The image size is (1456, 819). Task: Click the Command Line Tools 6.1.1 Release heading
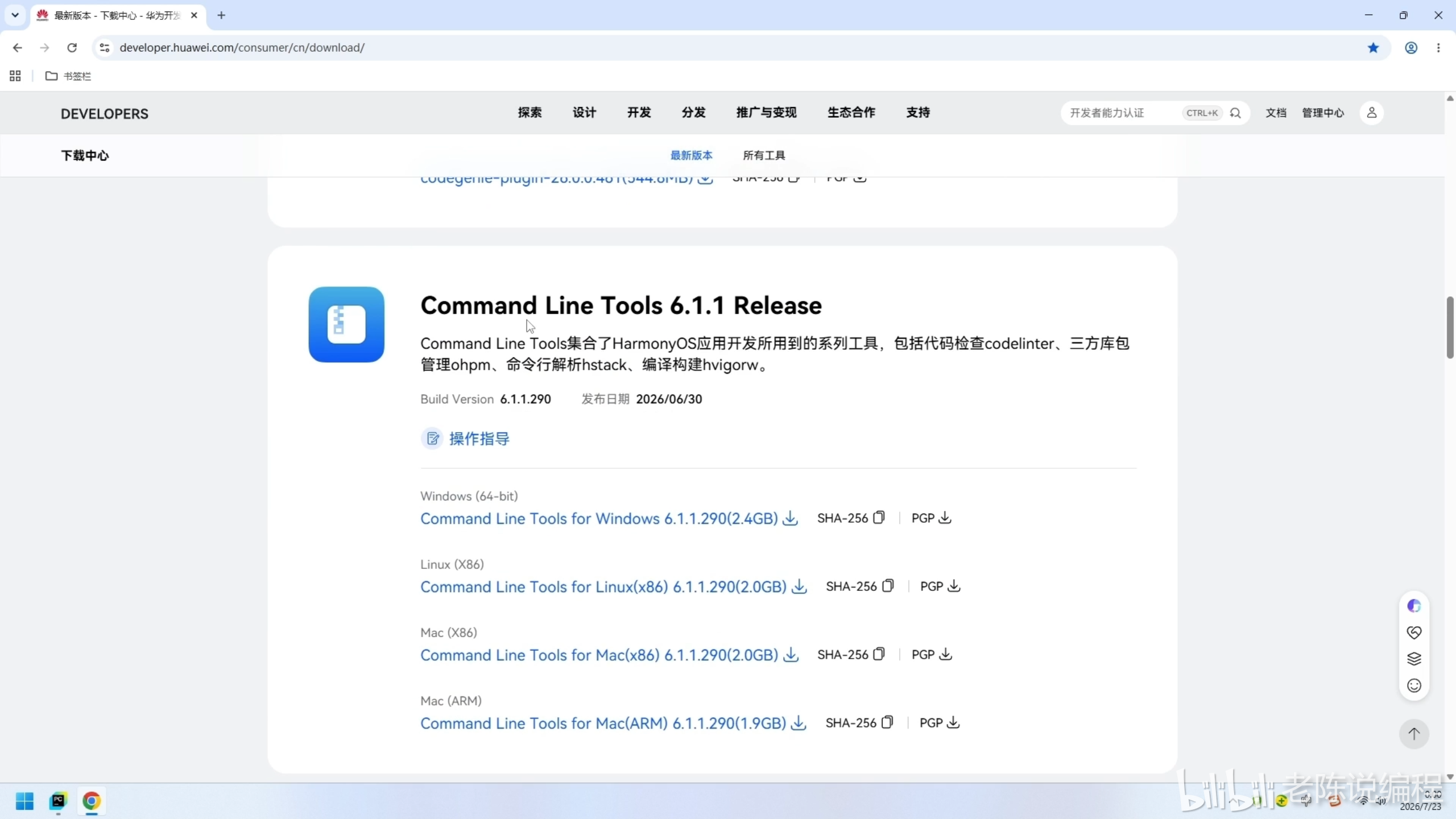[x=621, y=305]
